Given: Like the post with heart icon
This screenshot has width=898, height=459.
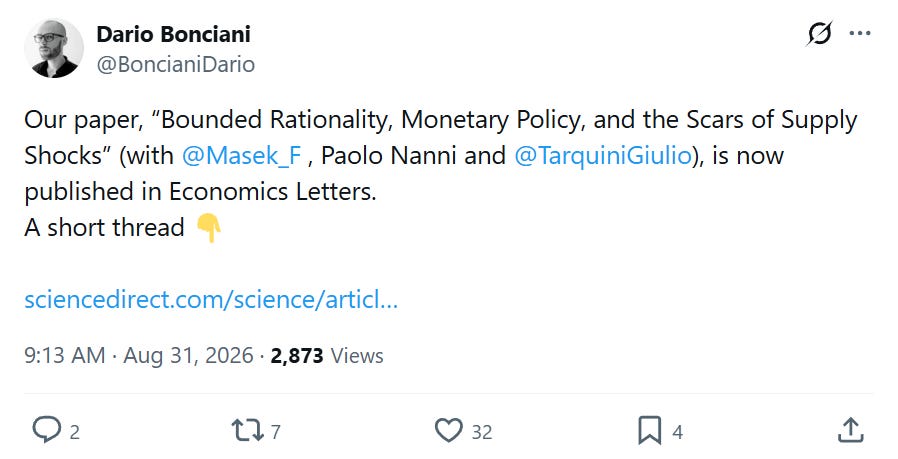Looking at the screenshot, I should 448,430.
